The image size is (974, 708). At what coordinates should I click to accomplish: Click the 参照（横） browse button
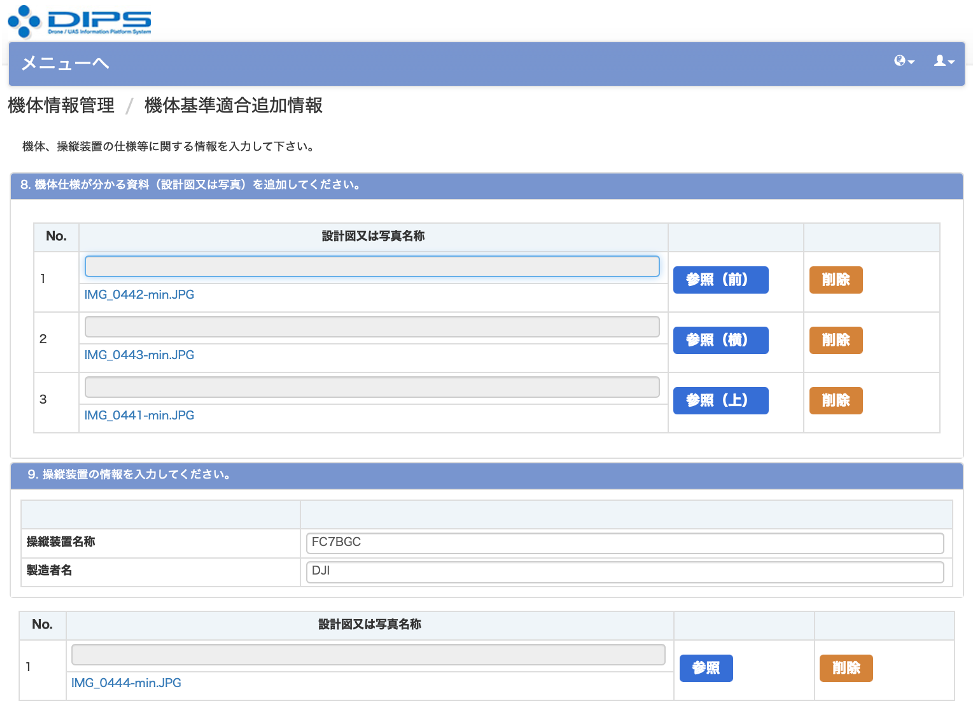(720, 340)
